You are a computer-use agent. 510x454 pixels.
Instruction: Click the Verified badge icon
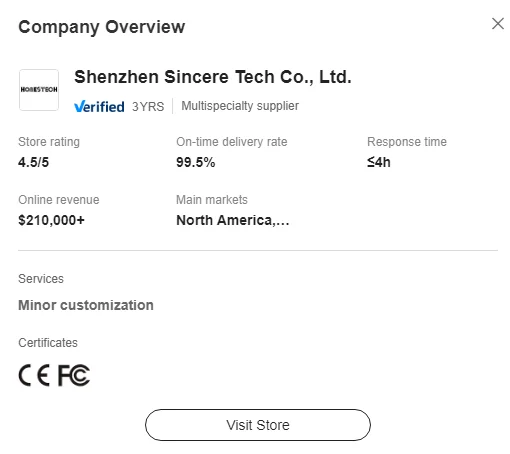point(99,107)
